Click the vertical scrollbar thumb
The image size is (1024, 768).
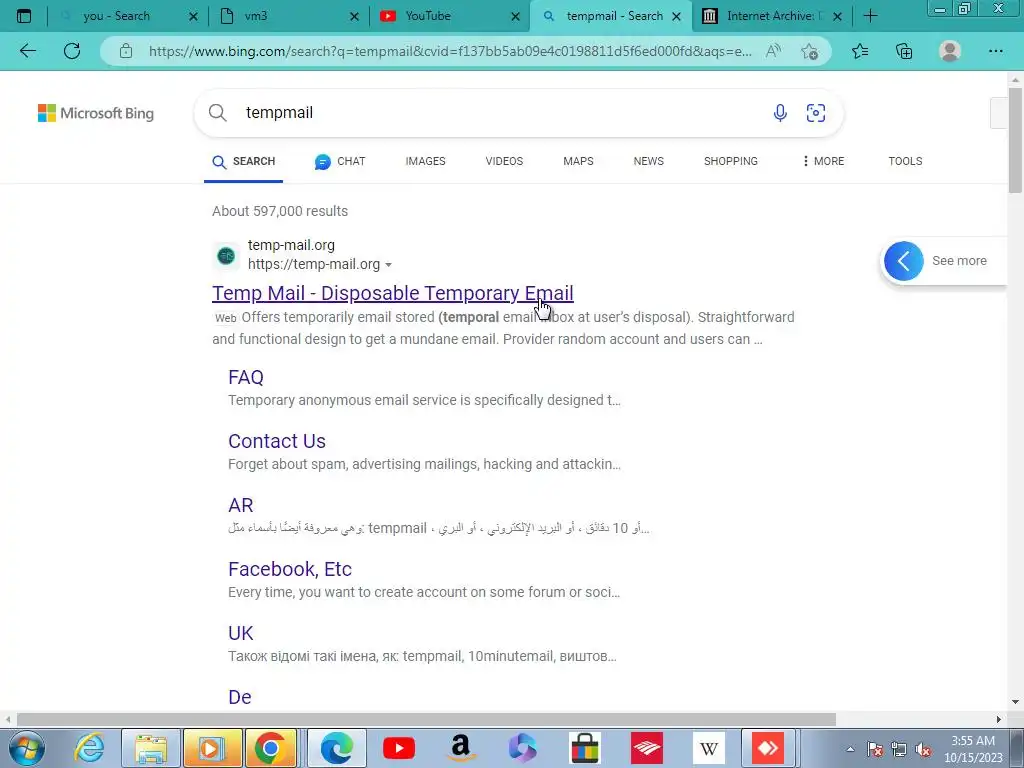[1015, 140]
